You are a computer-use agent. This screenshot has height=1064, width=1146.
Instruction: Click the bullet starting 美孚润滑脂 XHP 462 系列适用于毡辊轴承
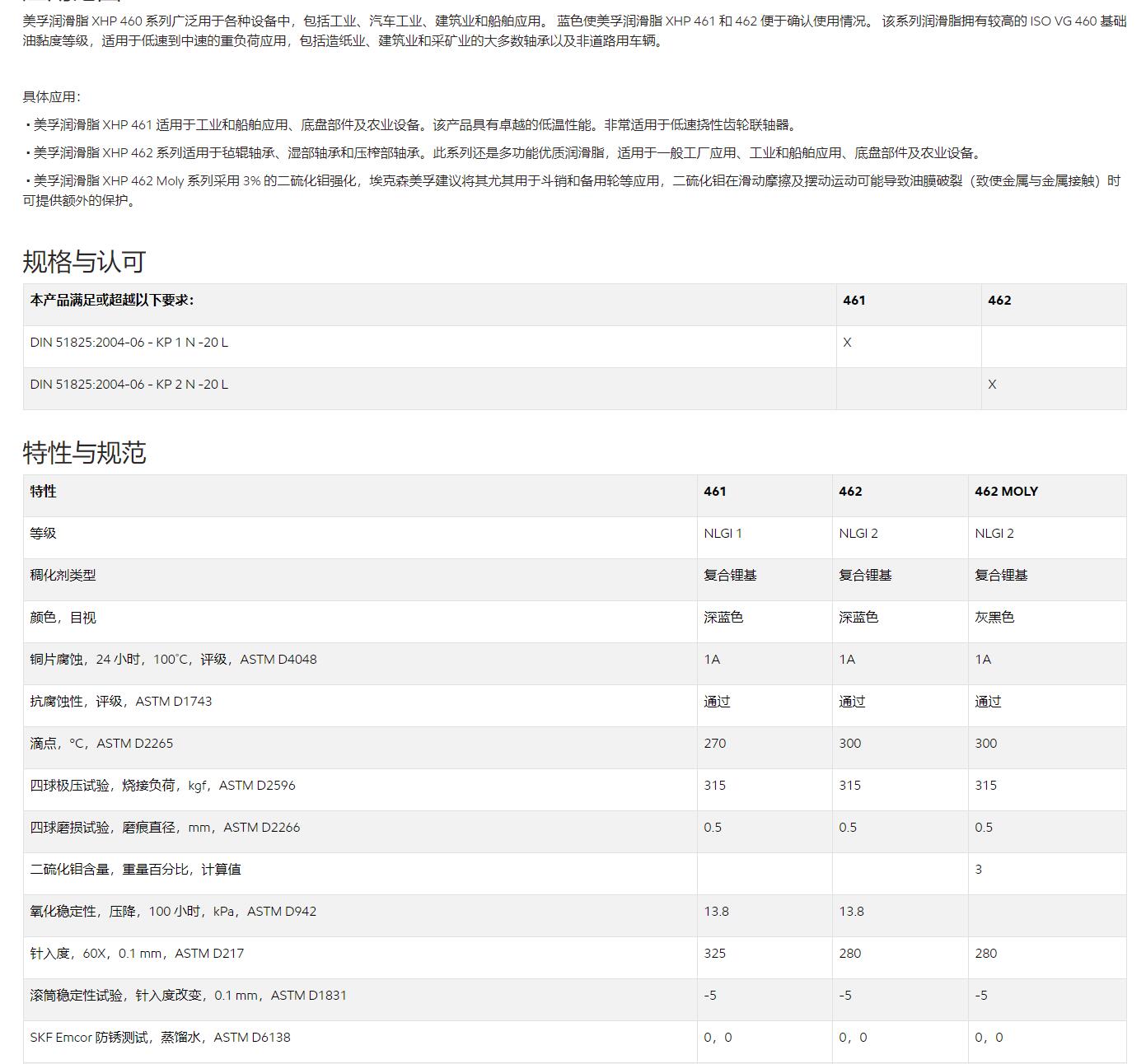[x=503, y=153]
